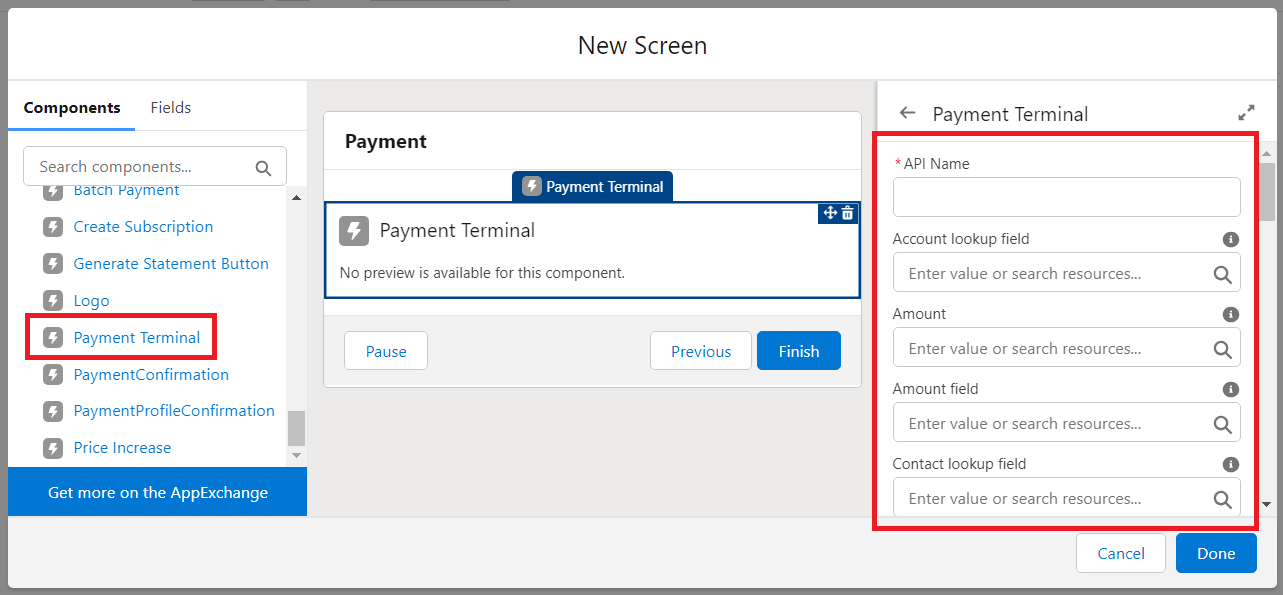
Task: Click the back arrow beside Payment Terminal
Action: 907,113
